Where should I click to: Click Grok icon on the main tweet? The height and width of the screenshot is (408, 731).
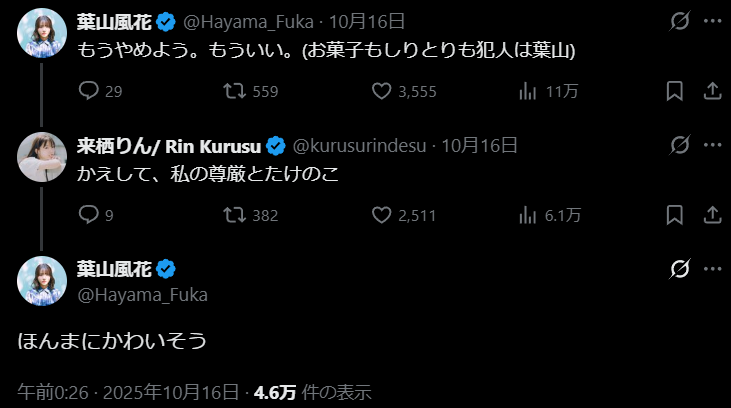click(680, 268)
